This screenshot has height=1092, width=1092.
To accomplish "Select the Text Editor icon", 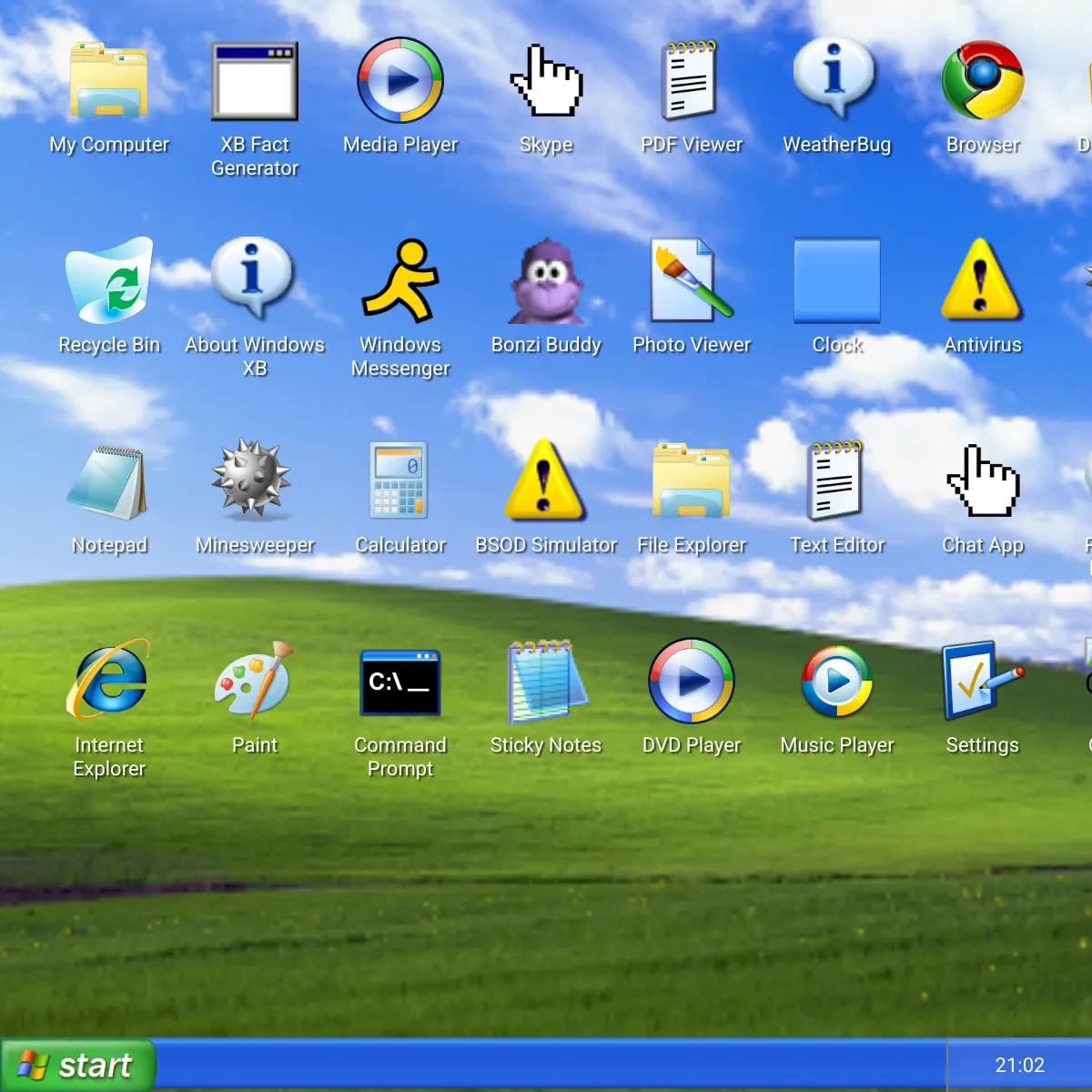I will point(837,480).
